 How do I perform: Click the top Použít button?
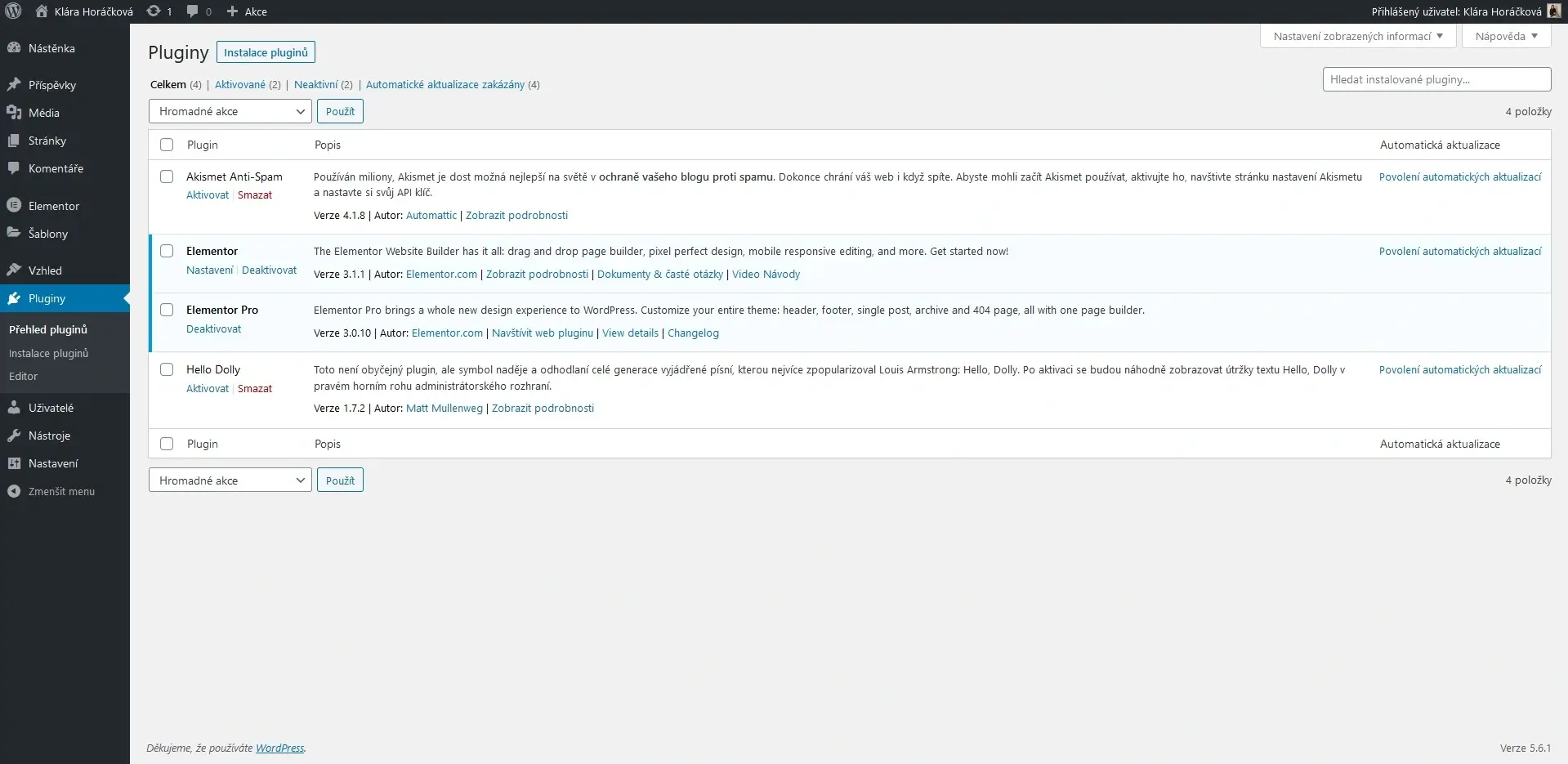pos(340,111)
